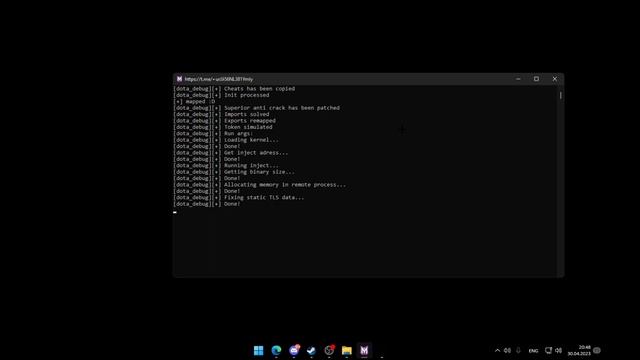640x360 pixels.
Task: Open the clock and date flyout
Action: [x=579, y=350]
